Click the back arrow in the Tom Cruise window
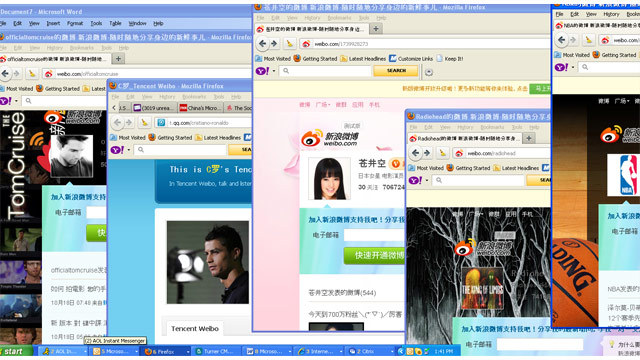This screenshot has height=360, width=640. 5,74
